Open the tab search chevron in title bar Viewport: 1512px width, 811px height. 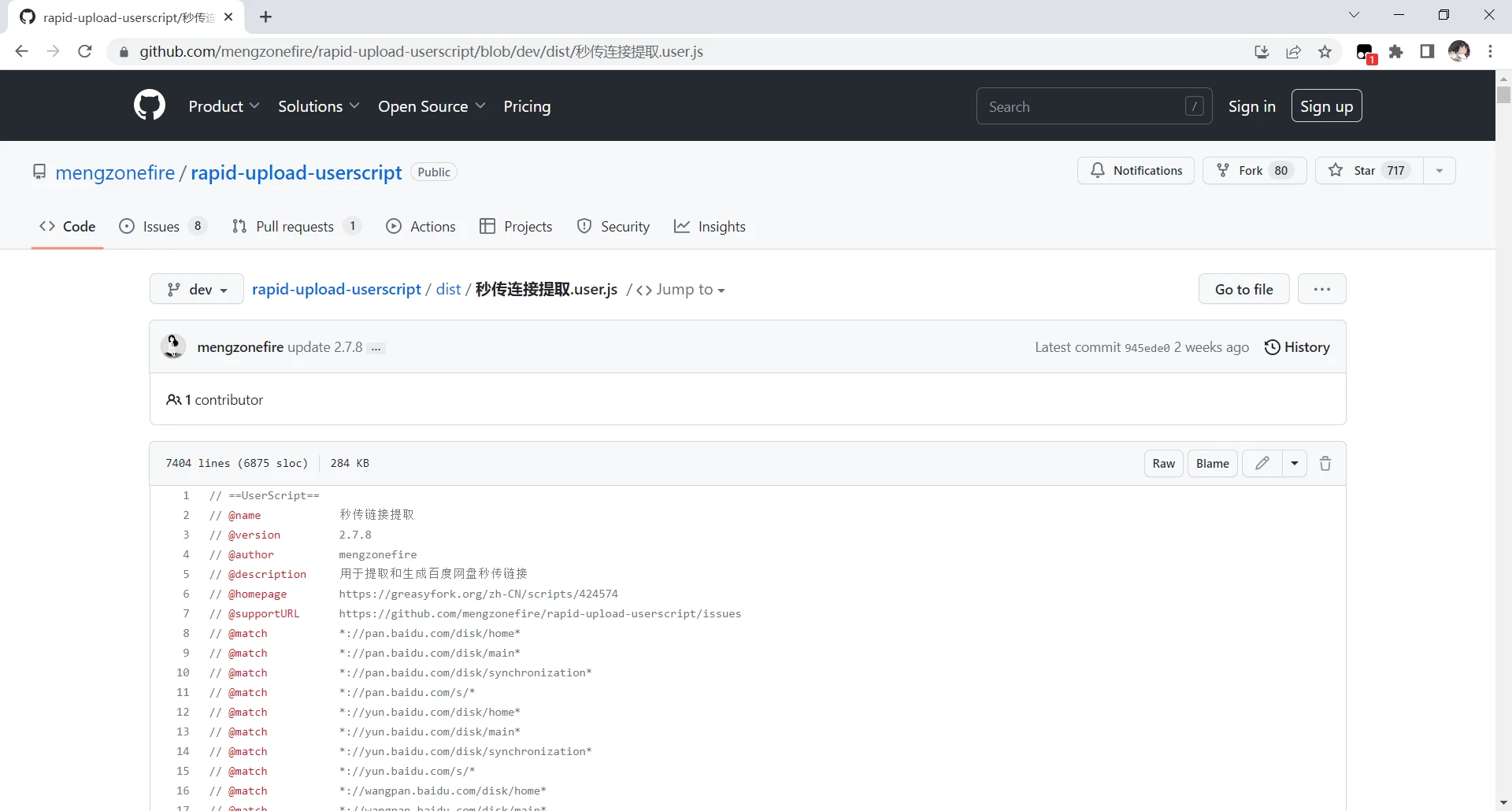pyautogui.click(x=1354, y=15)
